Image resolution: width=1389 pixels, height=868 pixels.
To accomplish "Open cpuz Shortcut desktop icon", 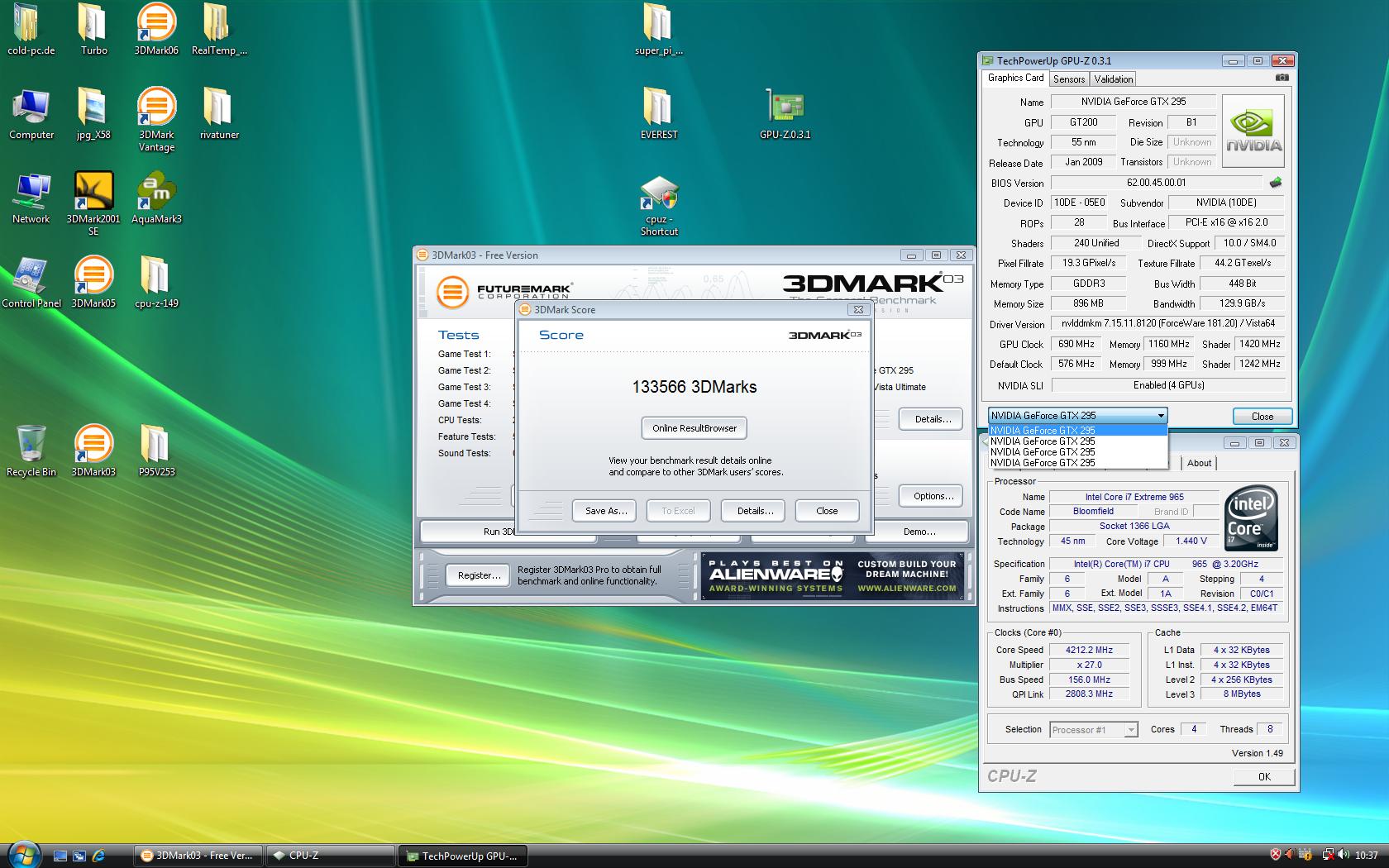I will click(659, 205).
